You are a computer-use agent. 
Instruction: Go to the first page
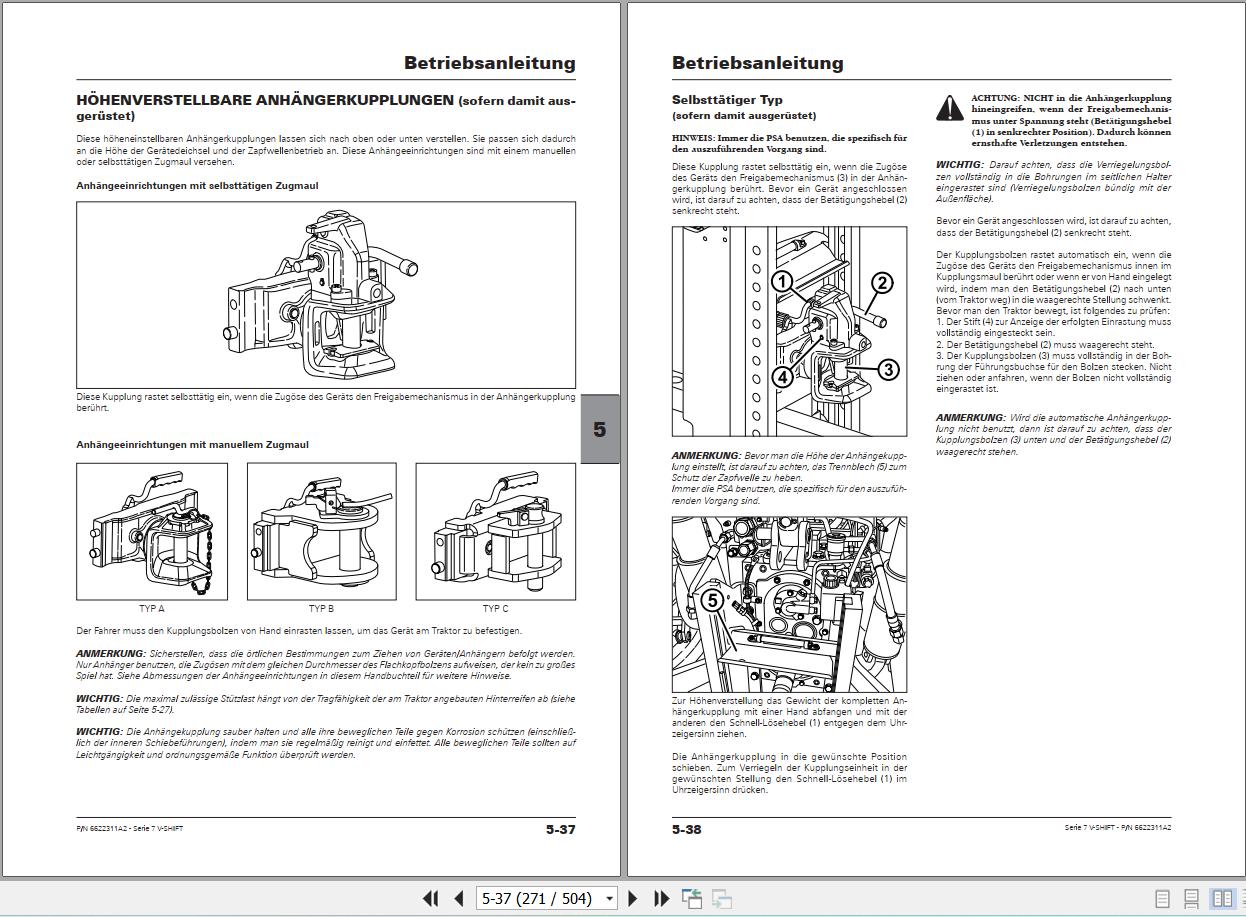click(430, 899)
